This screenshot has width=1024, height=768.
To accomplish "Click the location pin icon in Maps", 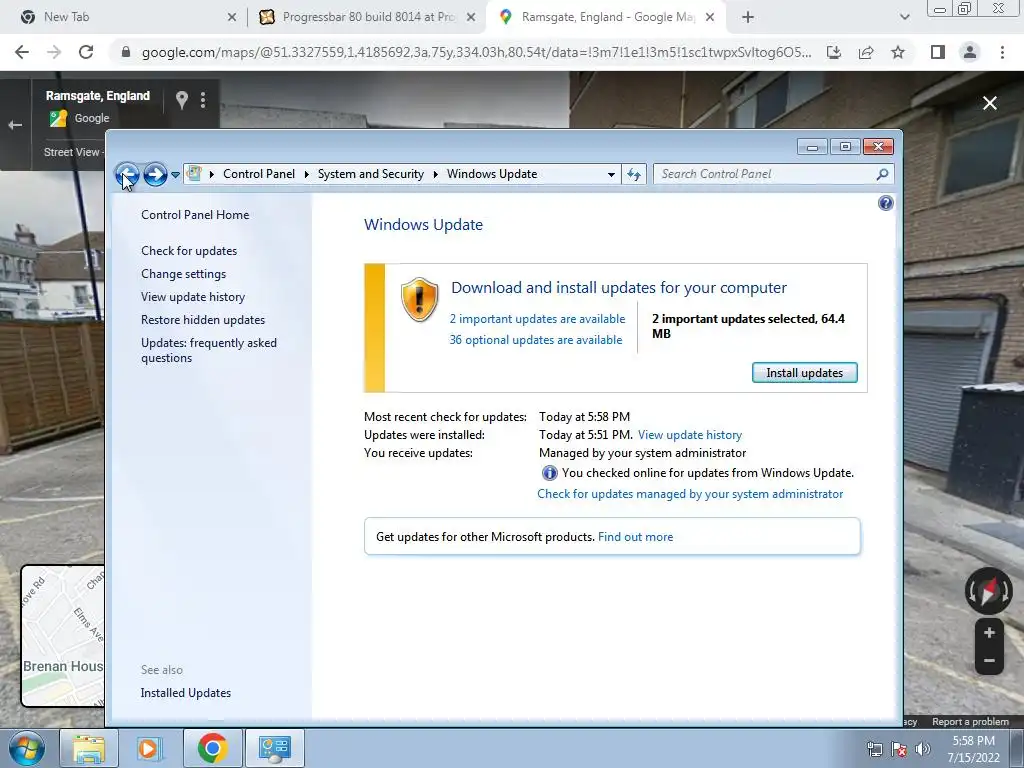I will (182, 100).
